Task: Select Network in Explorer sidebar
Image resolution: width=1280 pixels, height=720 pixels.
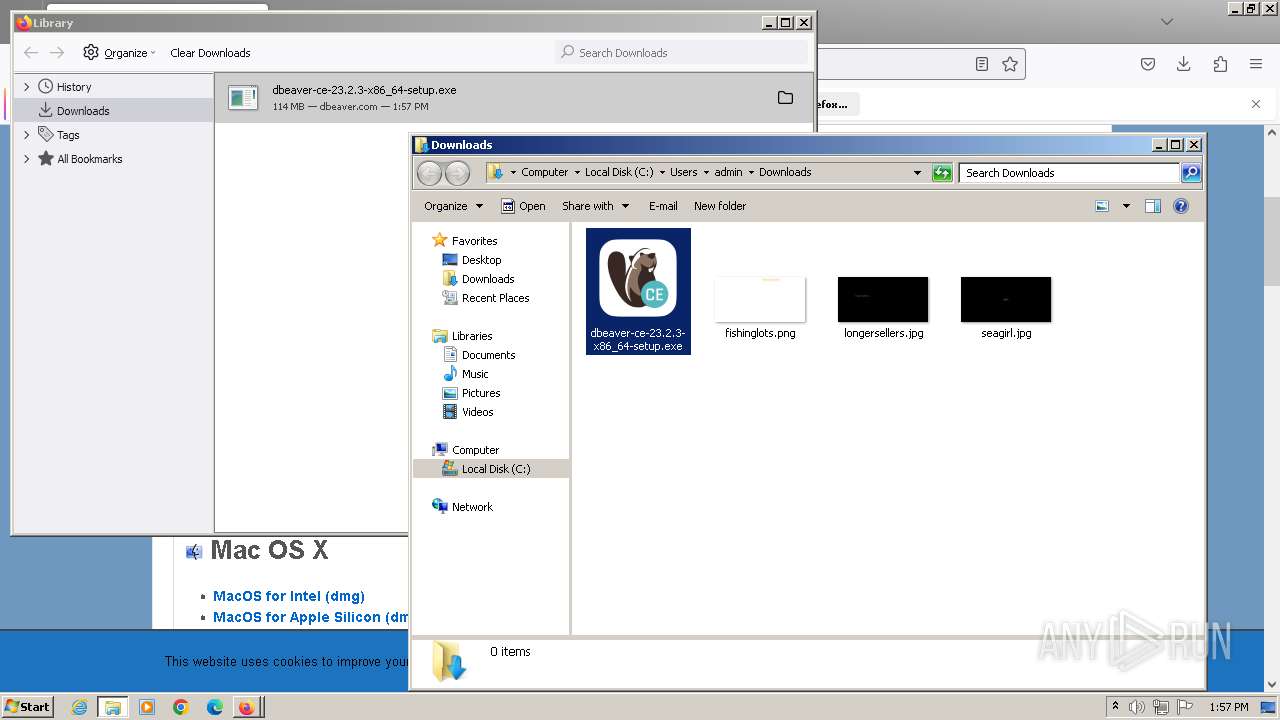Action: coord(472,507)
